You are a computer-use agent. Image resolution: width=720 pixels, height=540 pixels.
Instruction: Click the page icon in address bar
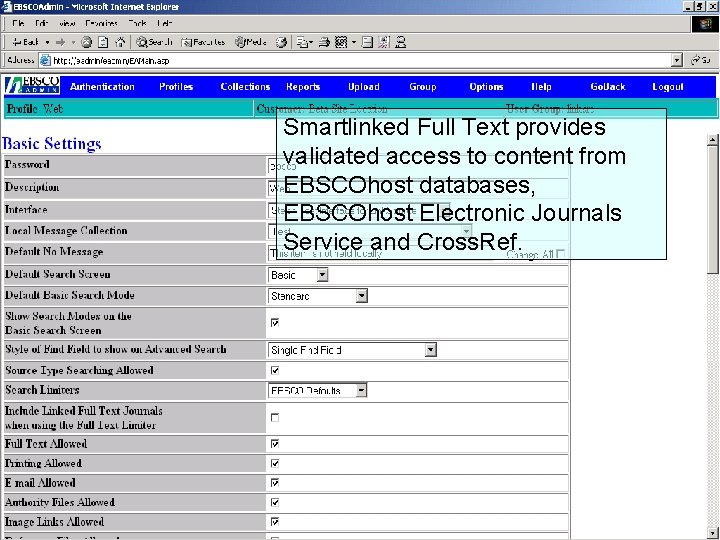tap(45, 60)
